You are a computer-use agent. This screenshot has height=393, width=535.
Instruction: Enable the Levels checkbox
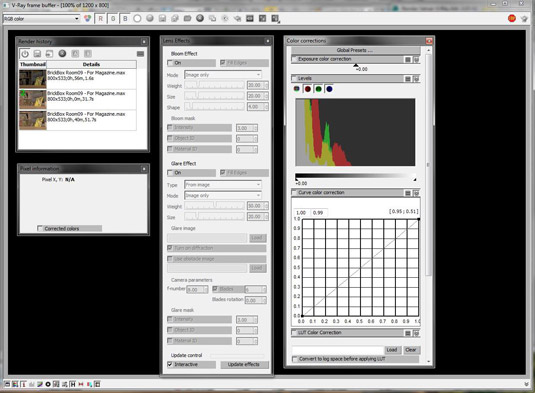pyautogui.click(x=294, y=78)
